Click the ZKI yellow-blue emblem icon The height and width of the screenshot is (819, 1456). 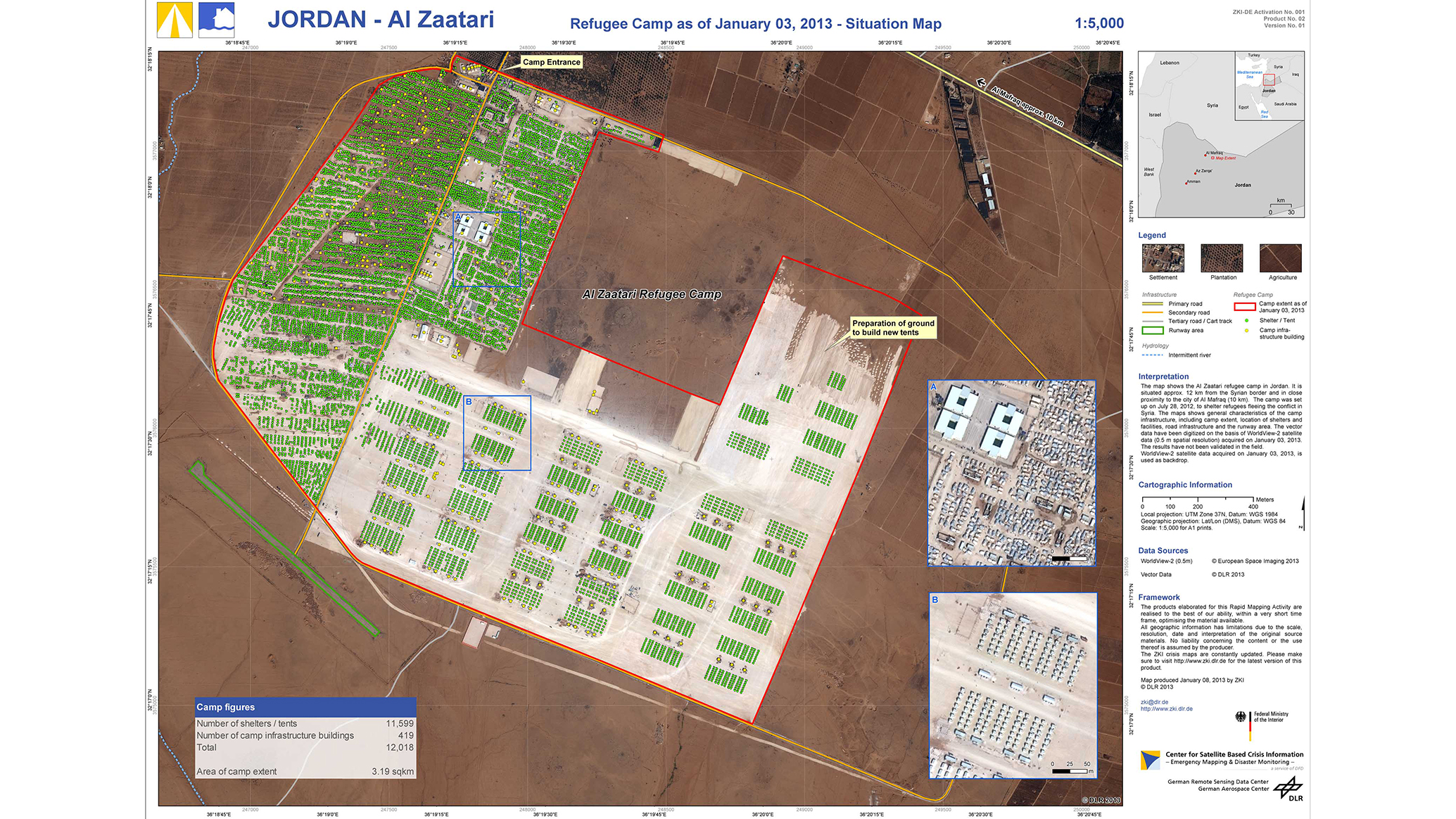pos(1150,761)
